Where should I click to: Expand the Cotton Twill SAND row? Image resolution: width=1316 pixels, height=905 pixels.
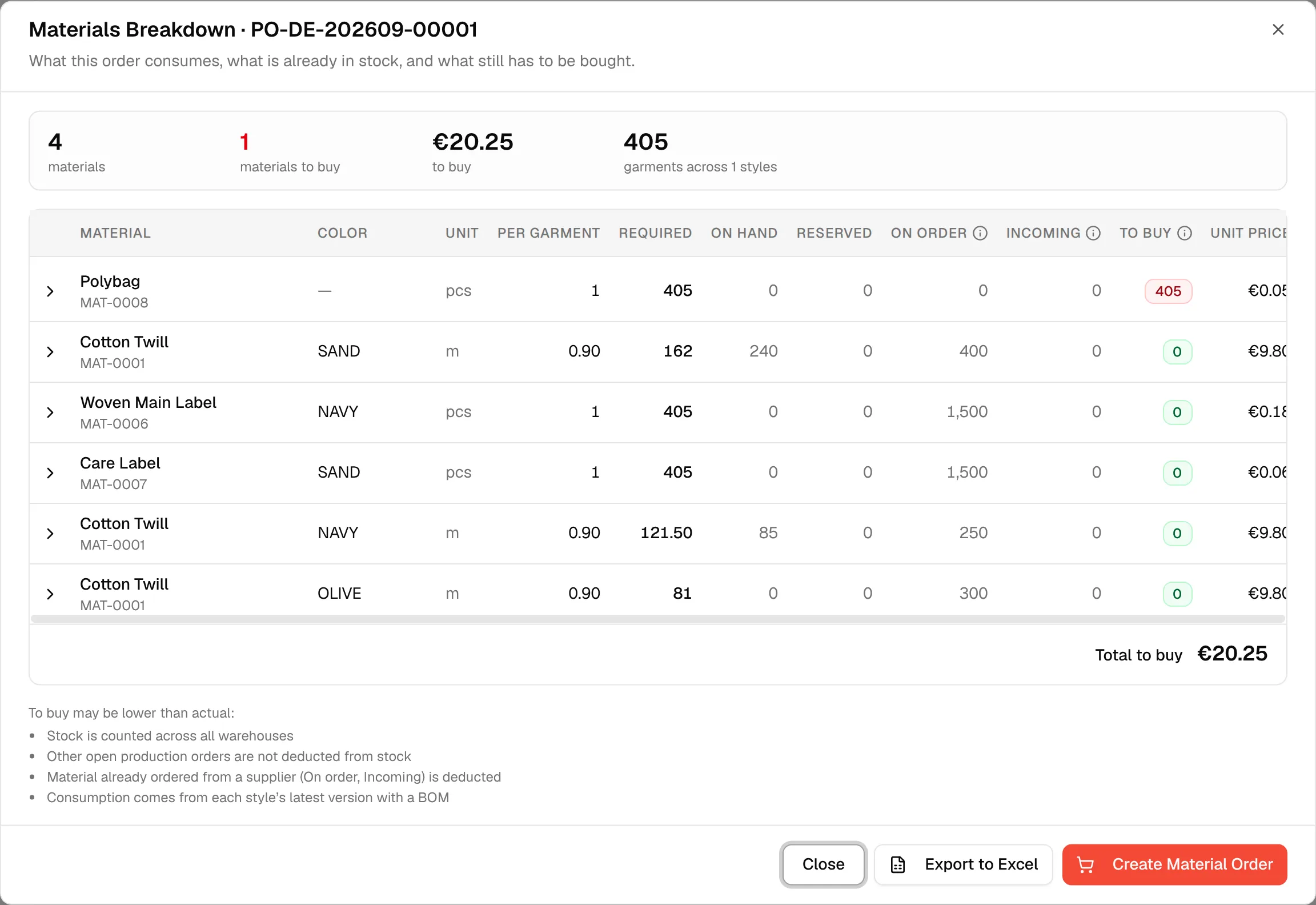point(50,352)
